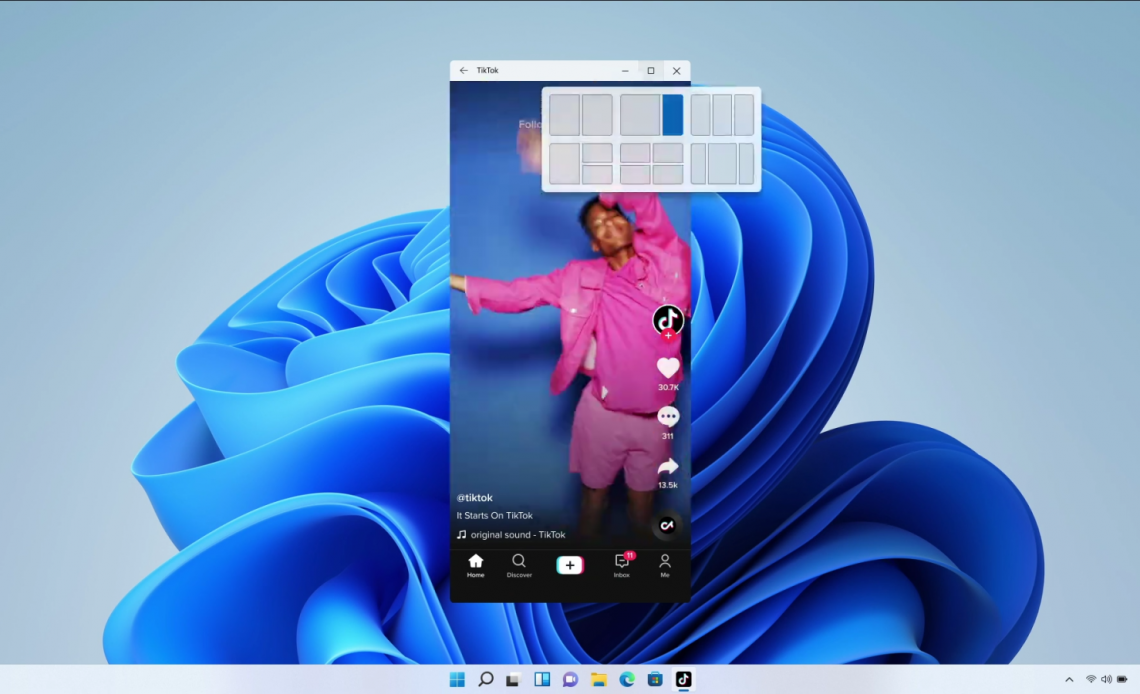This screenshot has width=1140, height=694.
Task: Open the comments speech bubble icon
Action: (x=667, y=416)
